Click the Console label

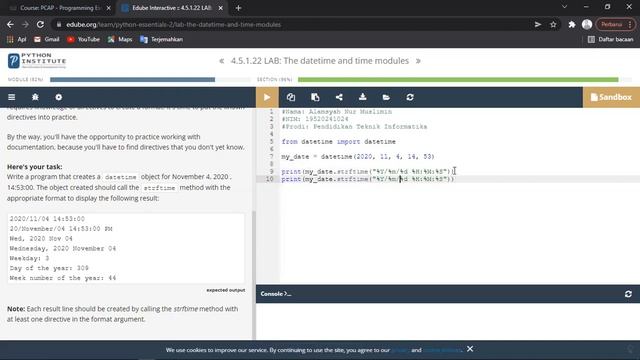pos(276,294)
